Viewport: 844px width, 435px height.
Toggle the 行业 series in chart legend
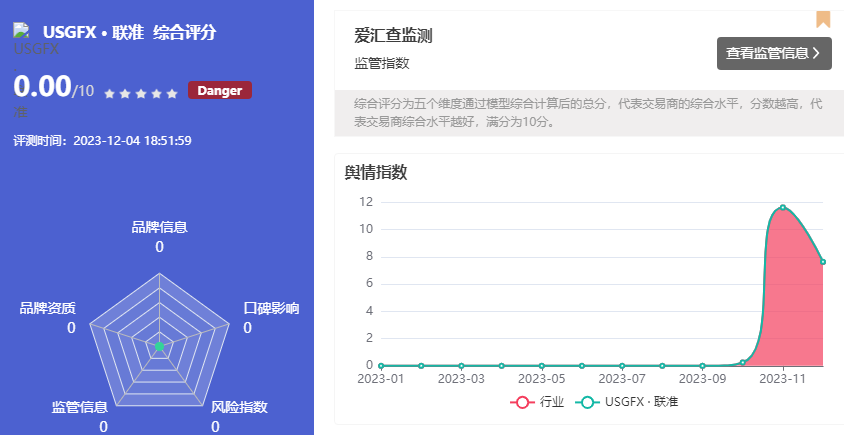point(537,402)
